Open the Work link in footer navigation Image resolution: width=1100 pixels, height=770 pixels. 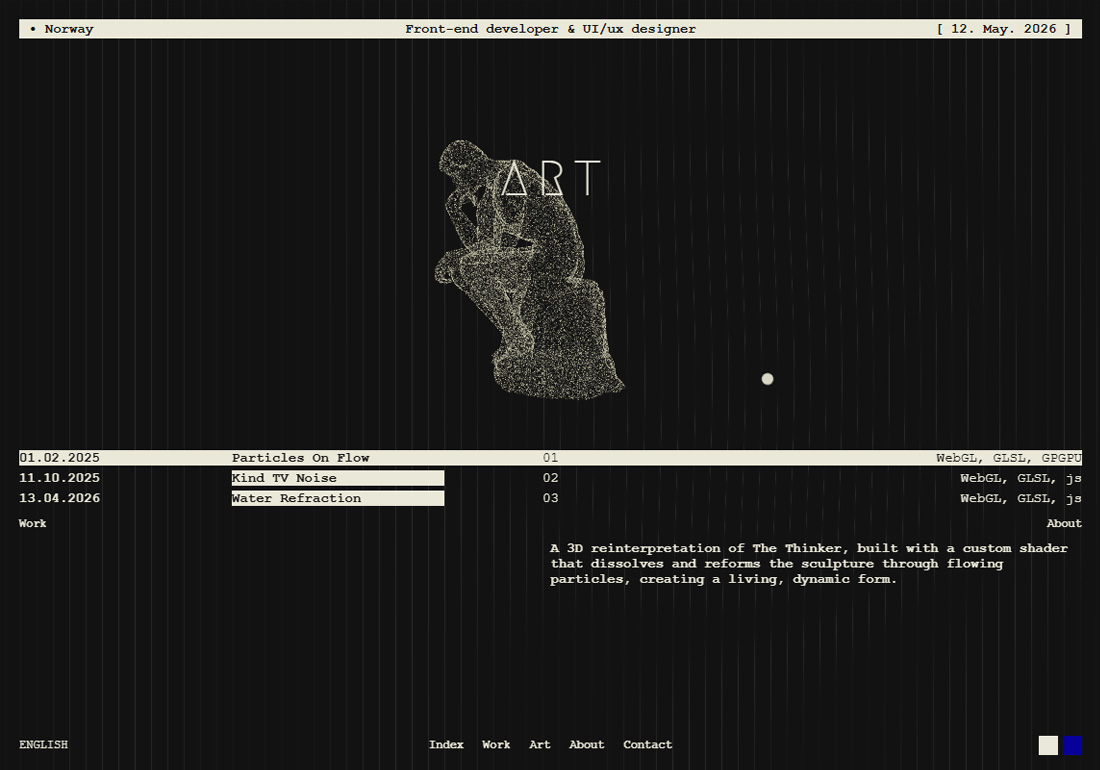click(x=496, y=745)
